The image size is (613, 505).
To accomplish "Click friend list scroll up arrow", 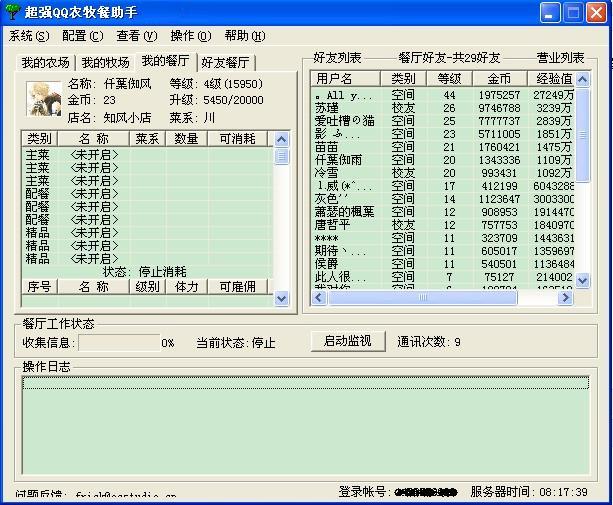I will [583, 80].
